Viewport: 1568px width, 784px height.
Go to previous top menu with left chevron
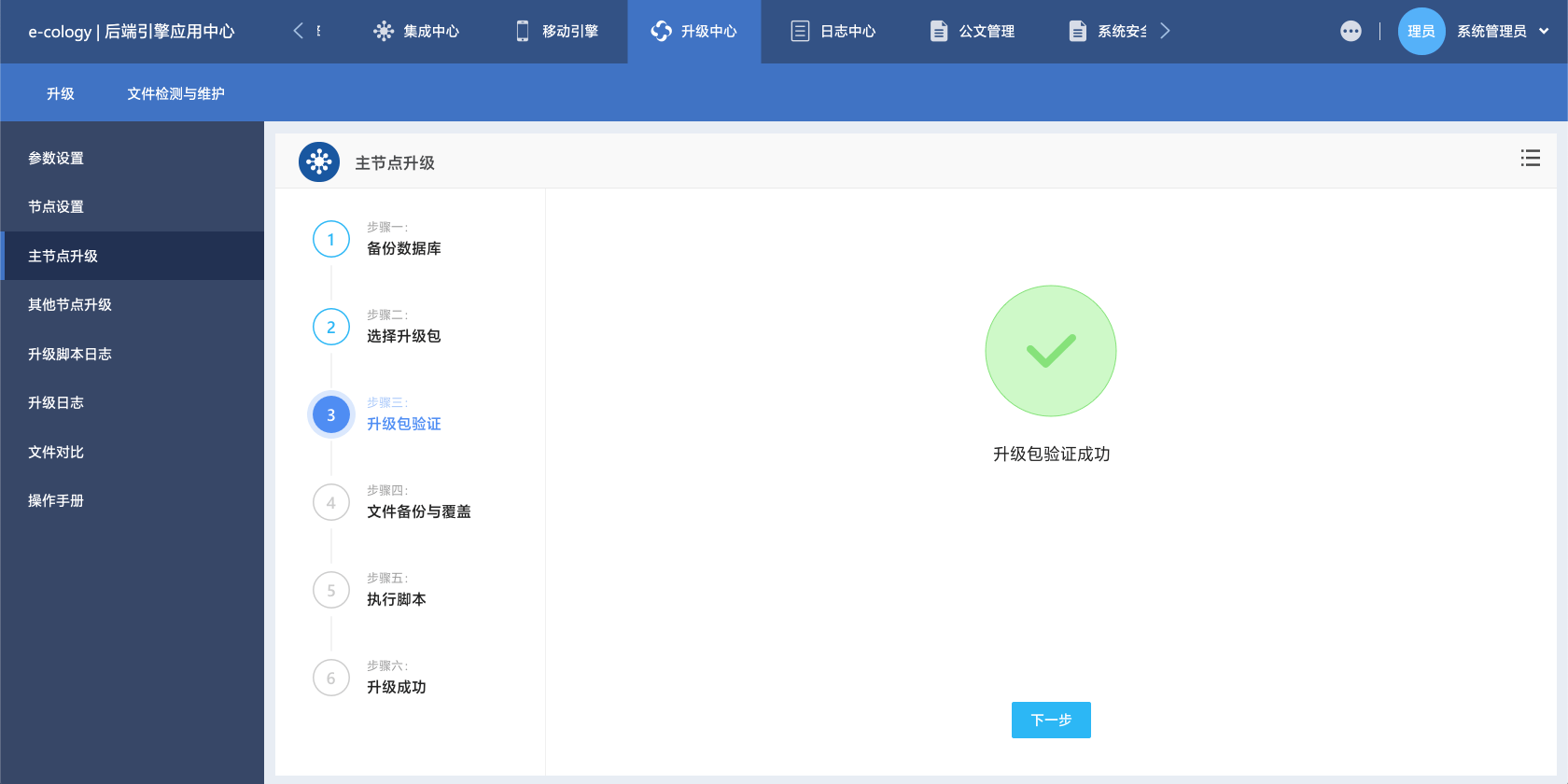[x=299, y=31]
